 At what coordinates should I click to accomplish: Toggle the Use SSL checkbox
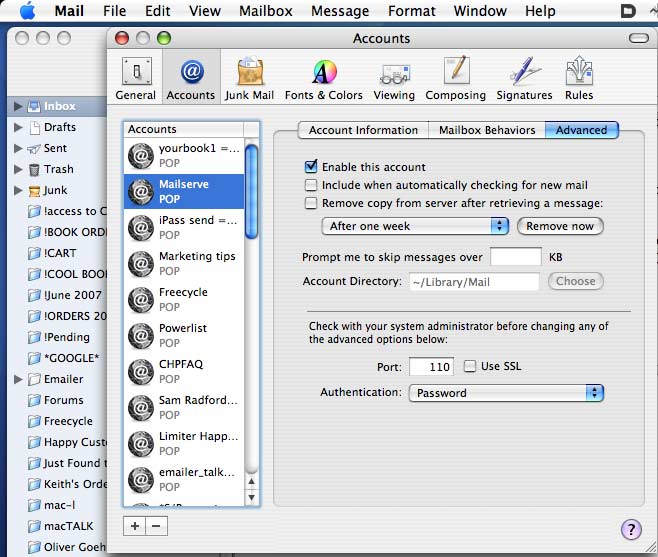pos(471,367)
